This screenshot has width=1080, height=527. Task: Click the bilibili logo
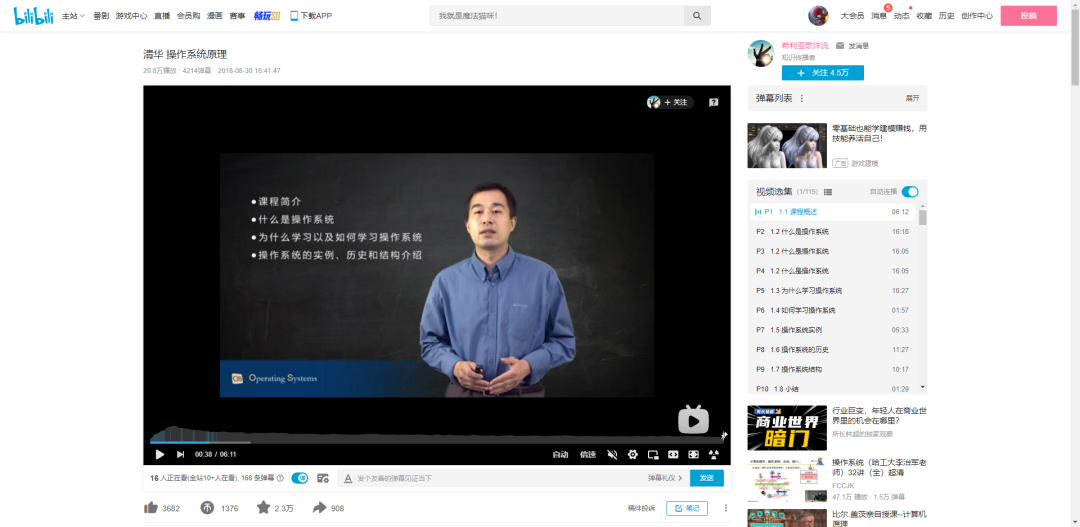click(x=33, y=16)
